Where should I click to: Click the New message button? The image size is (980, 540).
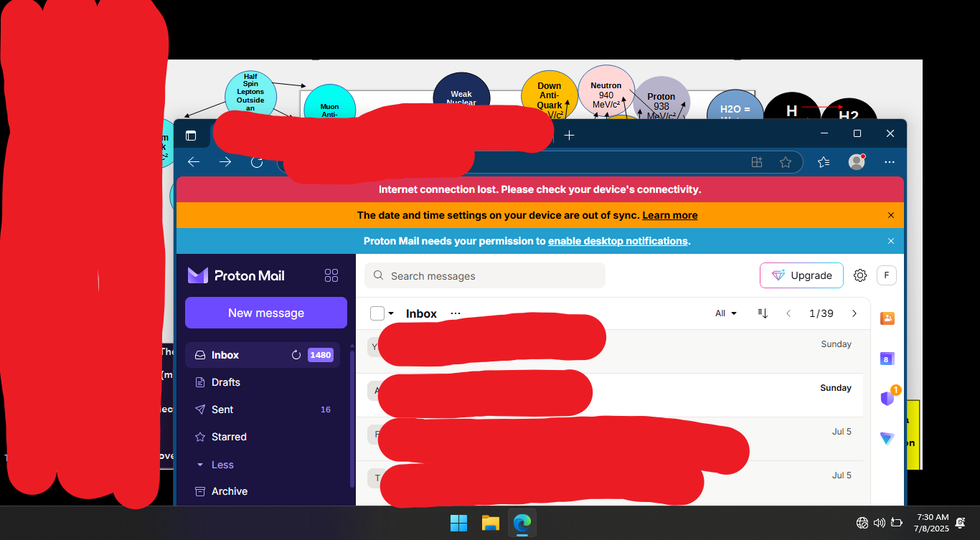pos(266,313)
